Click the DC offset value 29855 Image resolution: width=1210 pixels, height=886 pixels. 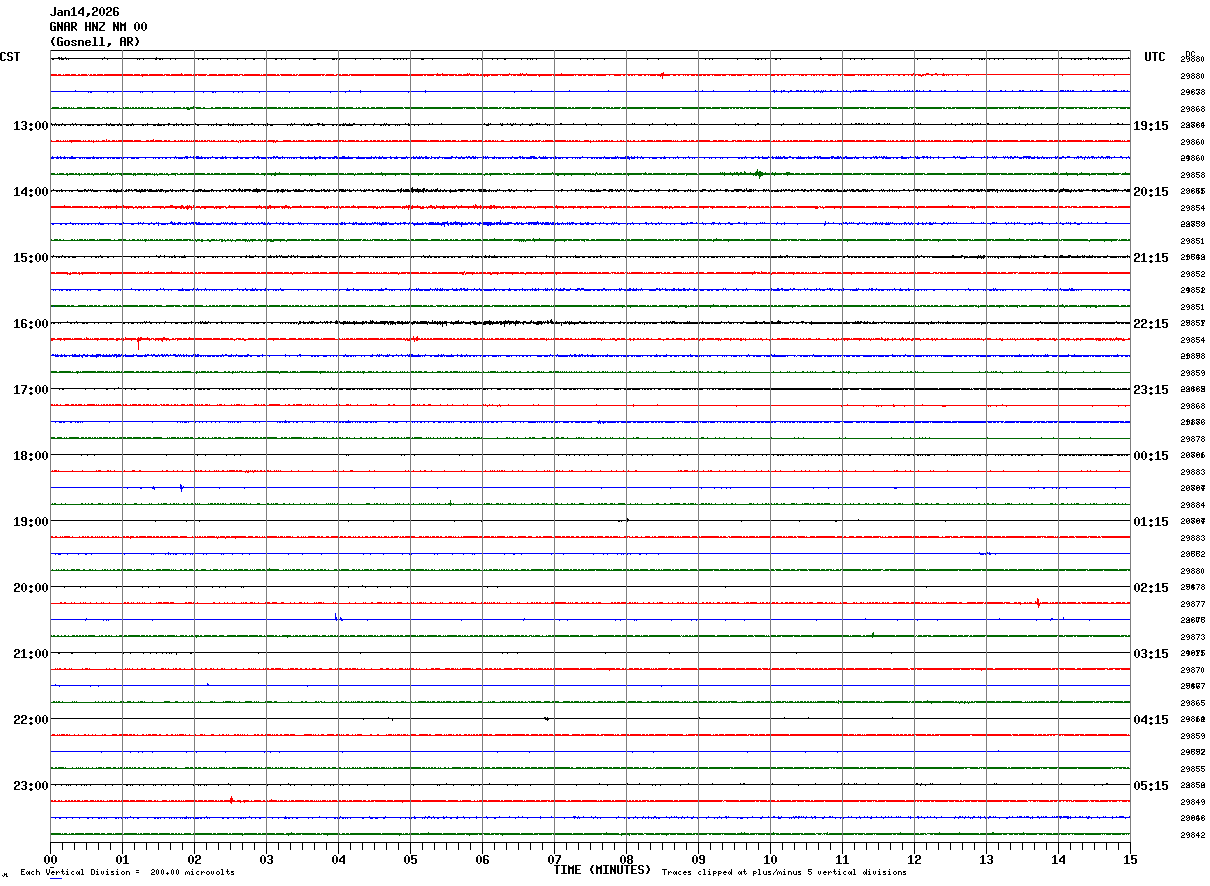click(x=1192, y=769)
